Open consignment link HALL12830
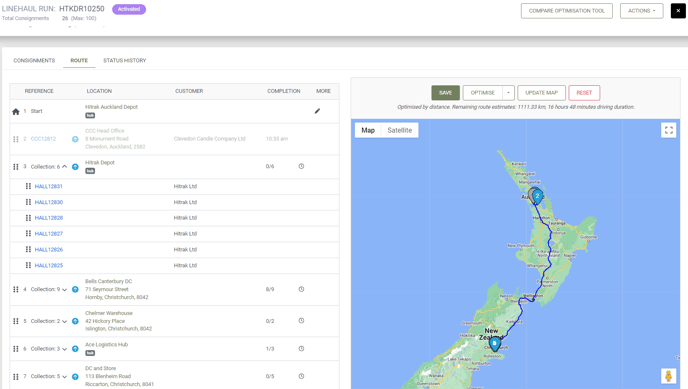The image size is (688, 389). 49,202
